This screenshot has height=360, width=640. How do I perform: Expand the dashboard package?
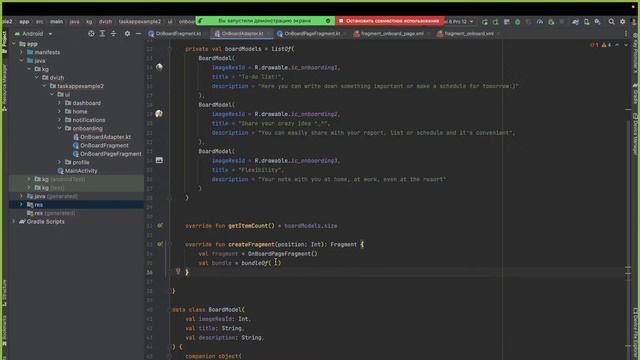(60, 103)
